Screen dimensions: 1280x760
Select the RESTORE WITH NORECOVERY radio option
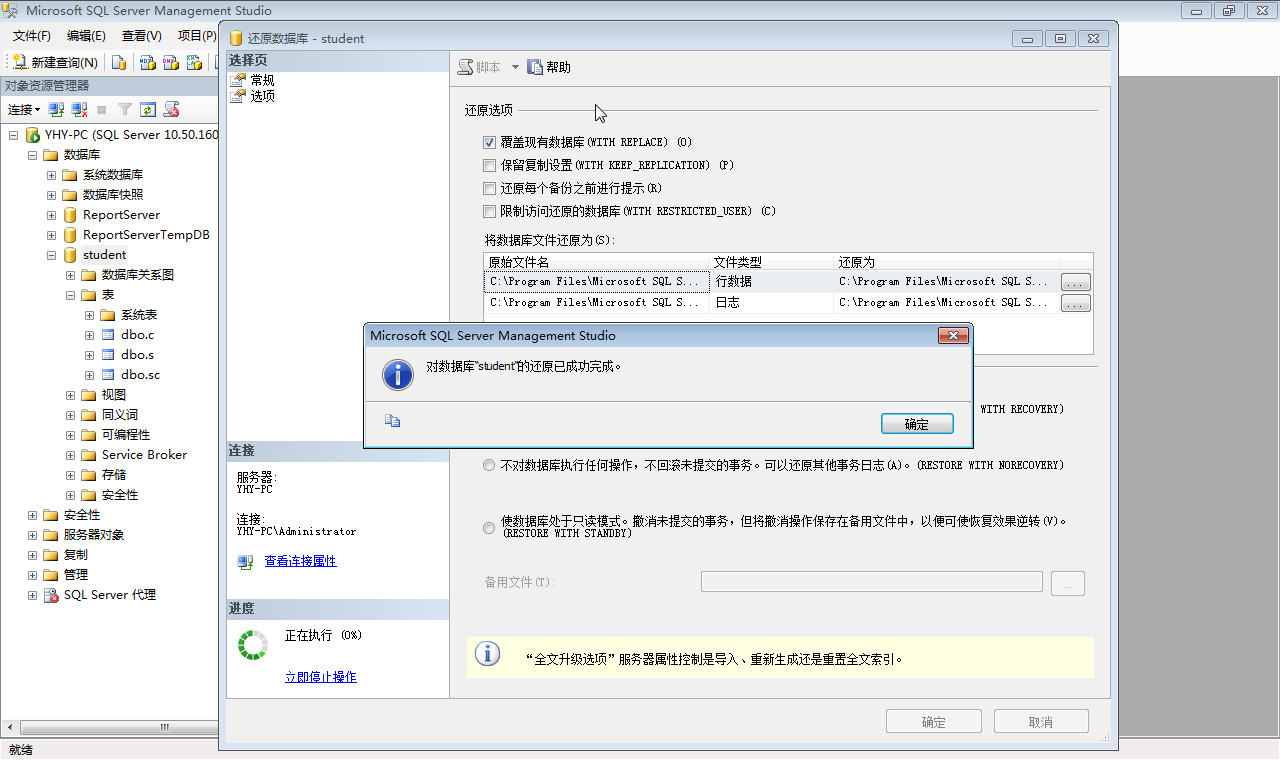489,465
